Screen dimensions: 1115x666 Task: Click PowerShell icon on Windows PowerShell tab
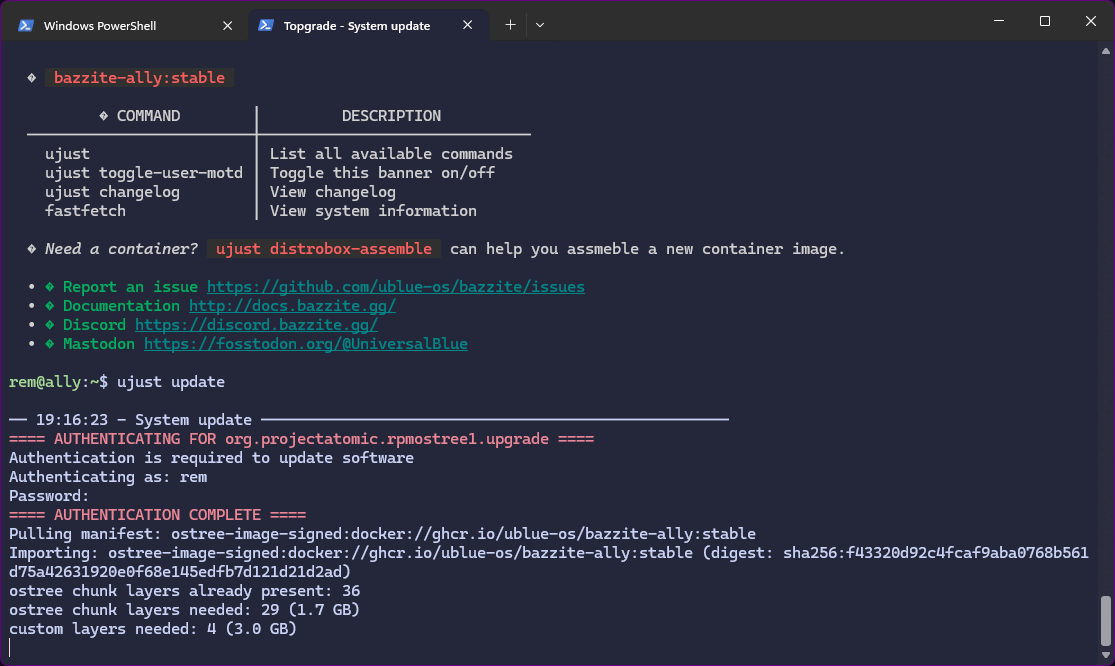pos(26,26)
